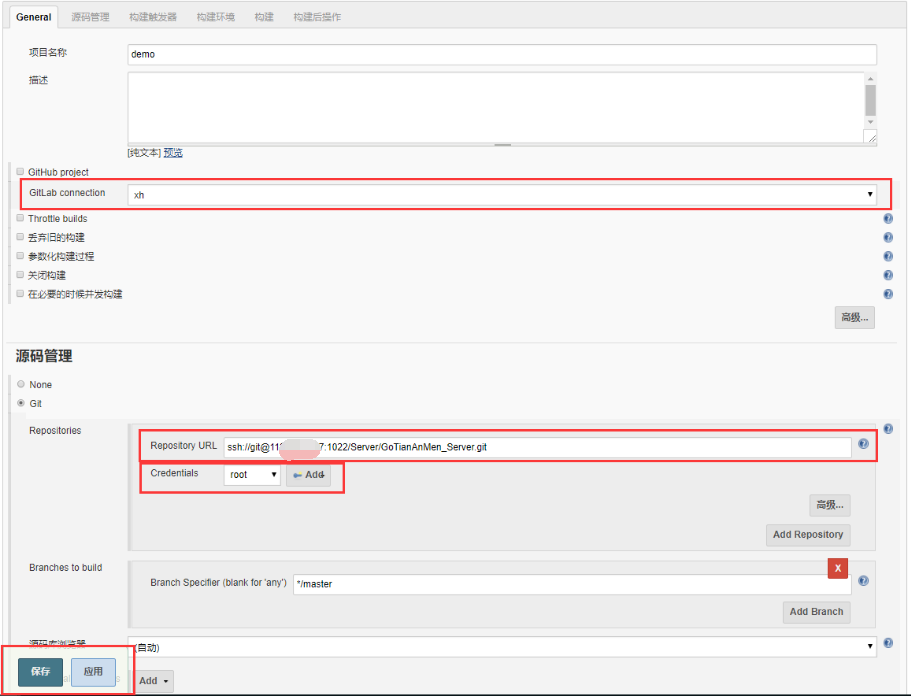Open help icon for 源码库浏览器
911x699 pixels.
coord(888,643)
